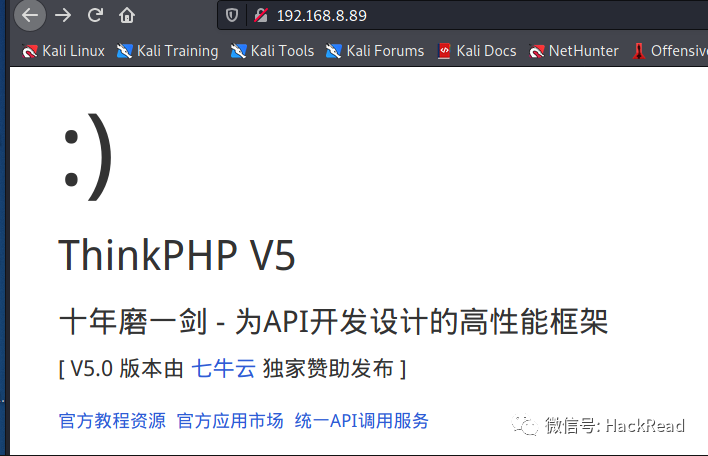
Task: Open the Kali Training bookmark
Action: (168, 51)
